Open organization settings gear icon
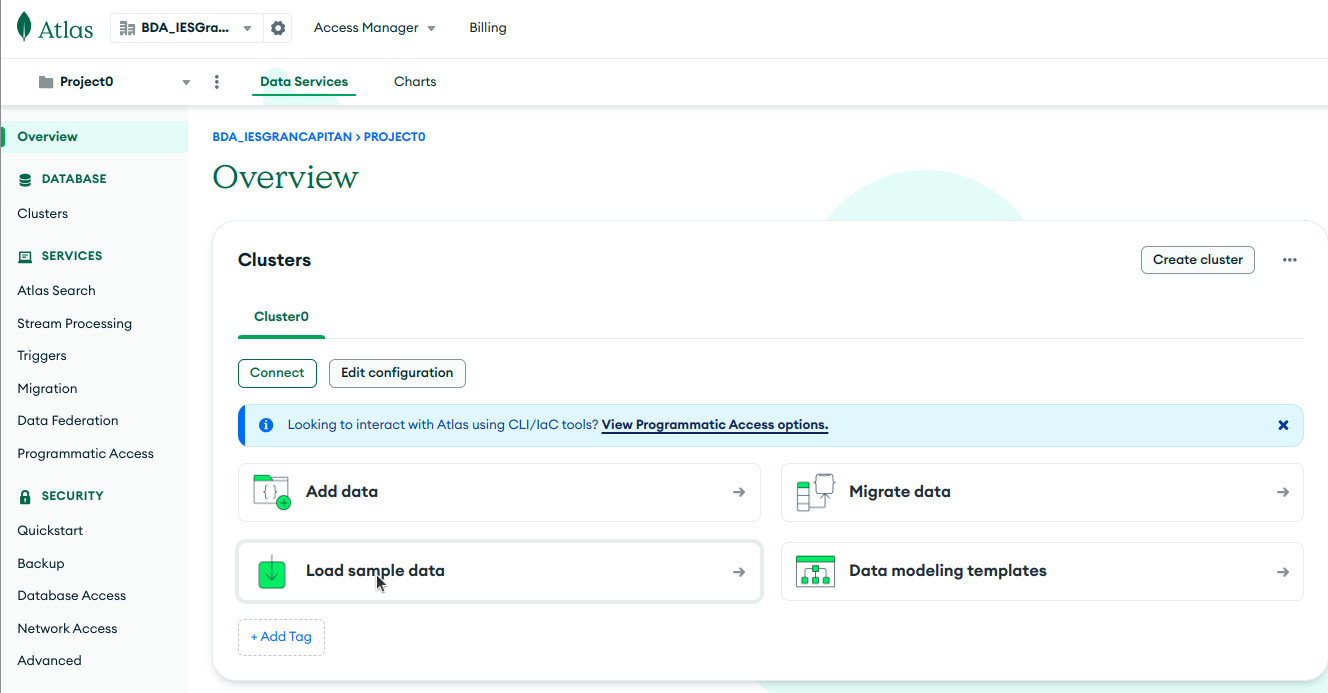Screen dimensions: 1328x693 coord(278,28)
